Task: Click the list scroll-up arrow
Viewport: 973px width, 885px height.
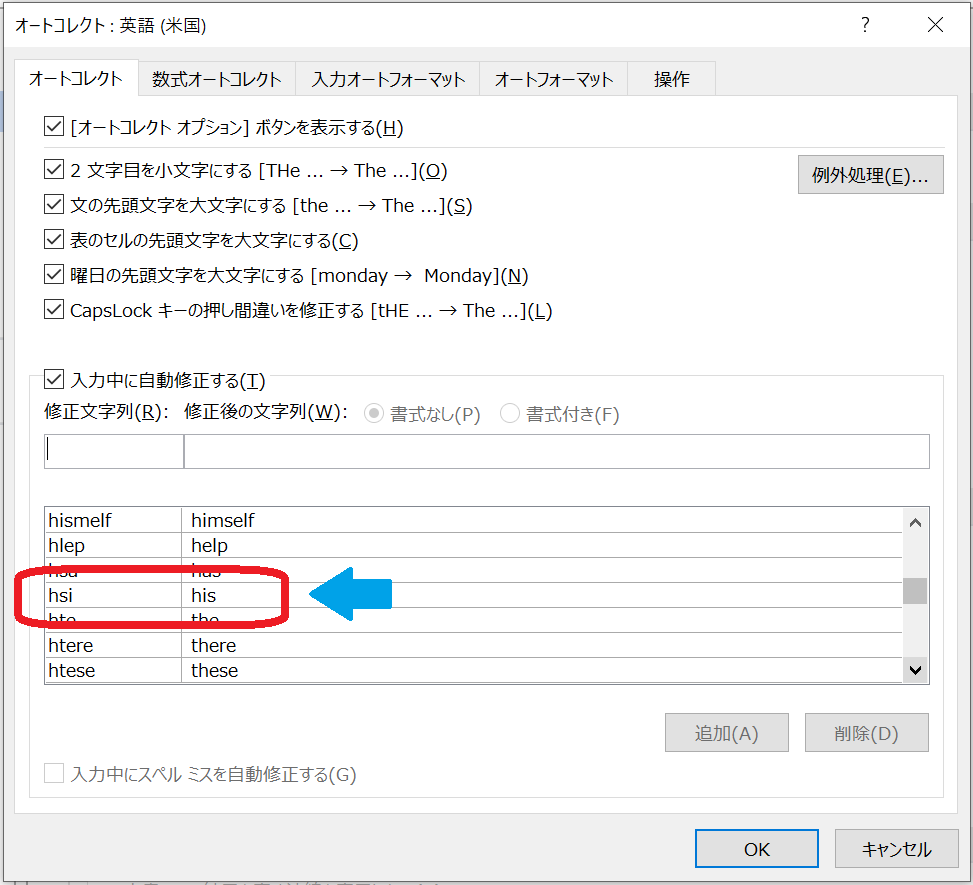Action: [x=915, y=523]
